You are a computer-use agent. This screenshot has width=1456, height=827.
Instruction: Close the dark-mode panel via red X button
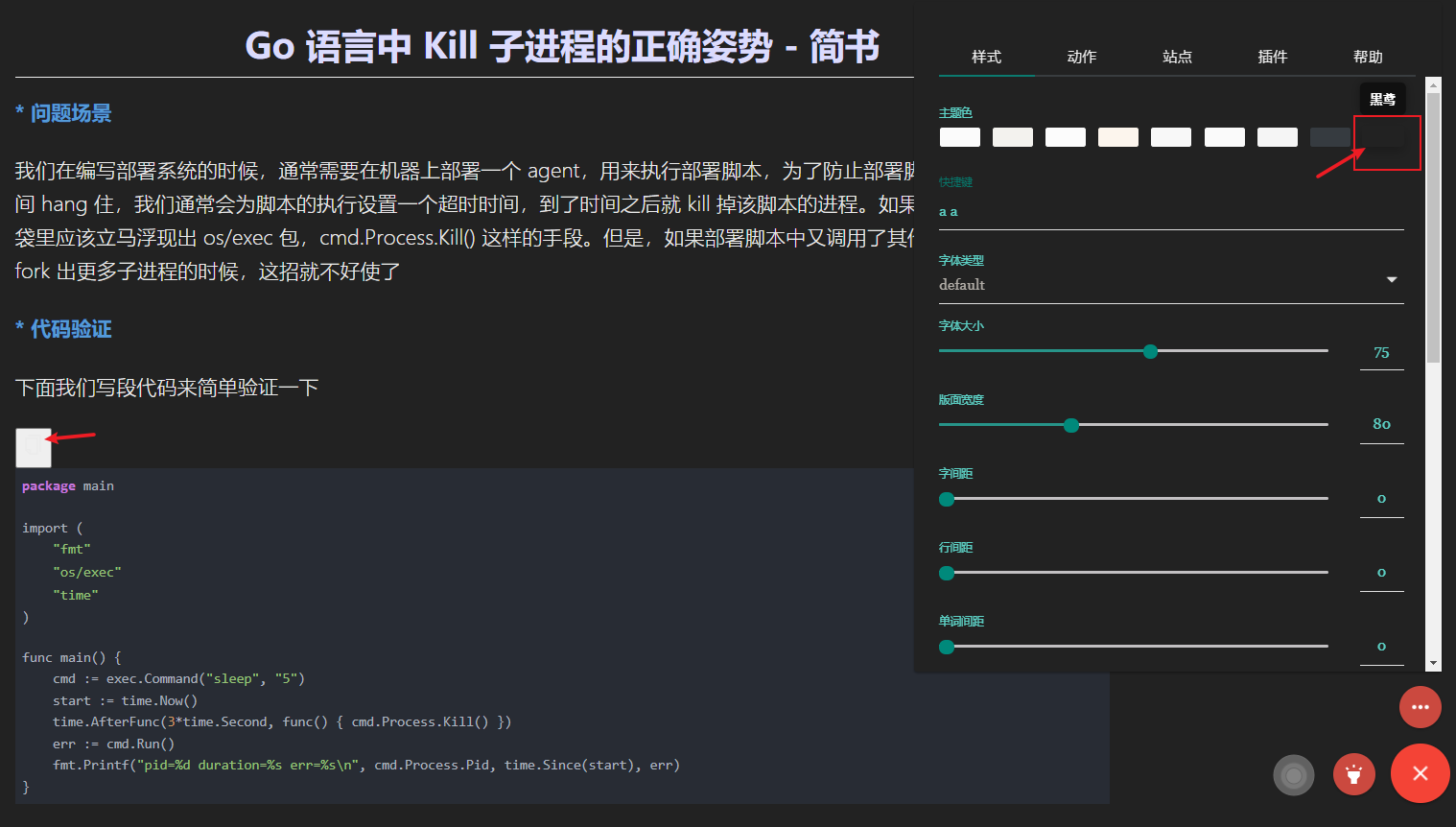[1421, 773]
